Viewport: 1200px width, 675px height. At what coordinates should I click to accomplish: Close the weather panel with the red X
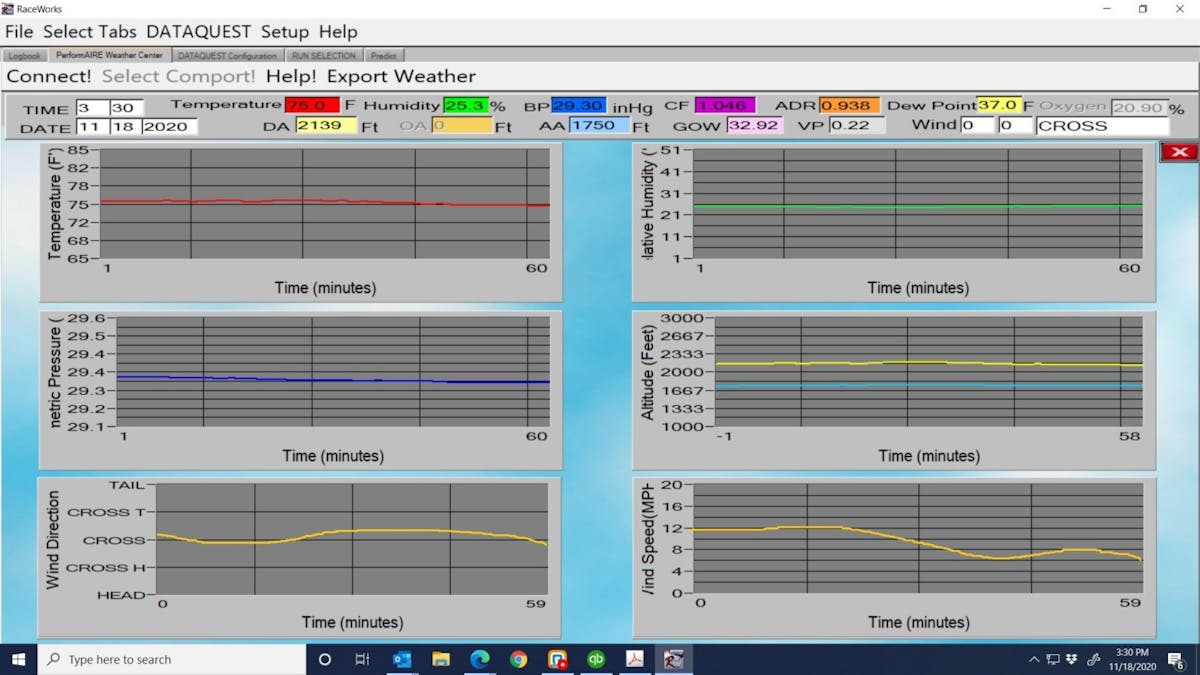point(1178,152)
